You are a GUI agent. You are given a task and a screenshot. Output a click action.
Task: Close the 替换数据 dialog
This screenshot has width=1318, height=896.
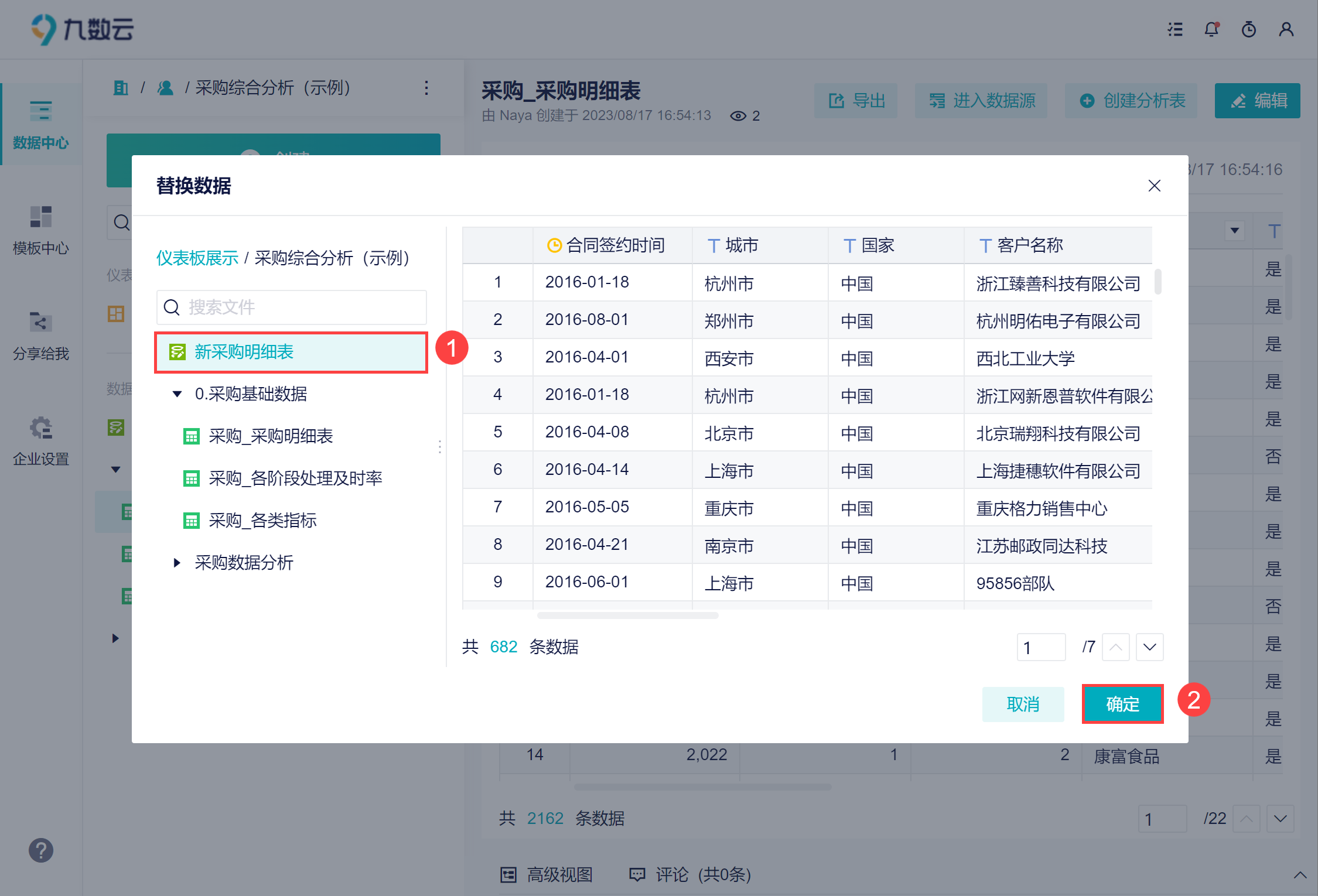click(x=1154, y=186)
